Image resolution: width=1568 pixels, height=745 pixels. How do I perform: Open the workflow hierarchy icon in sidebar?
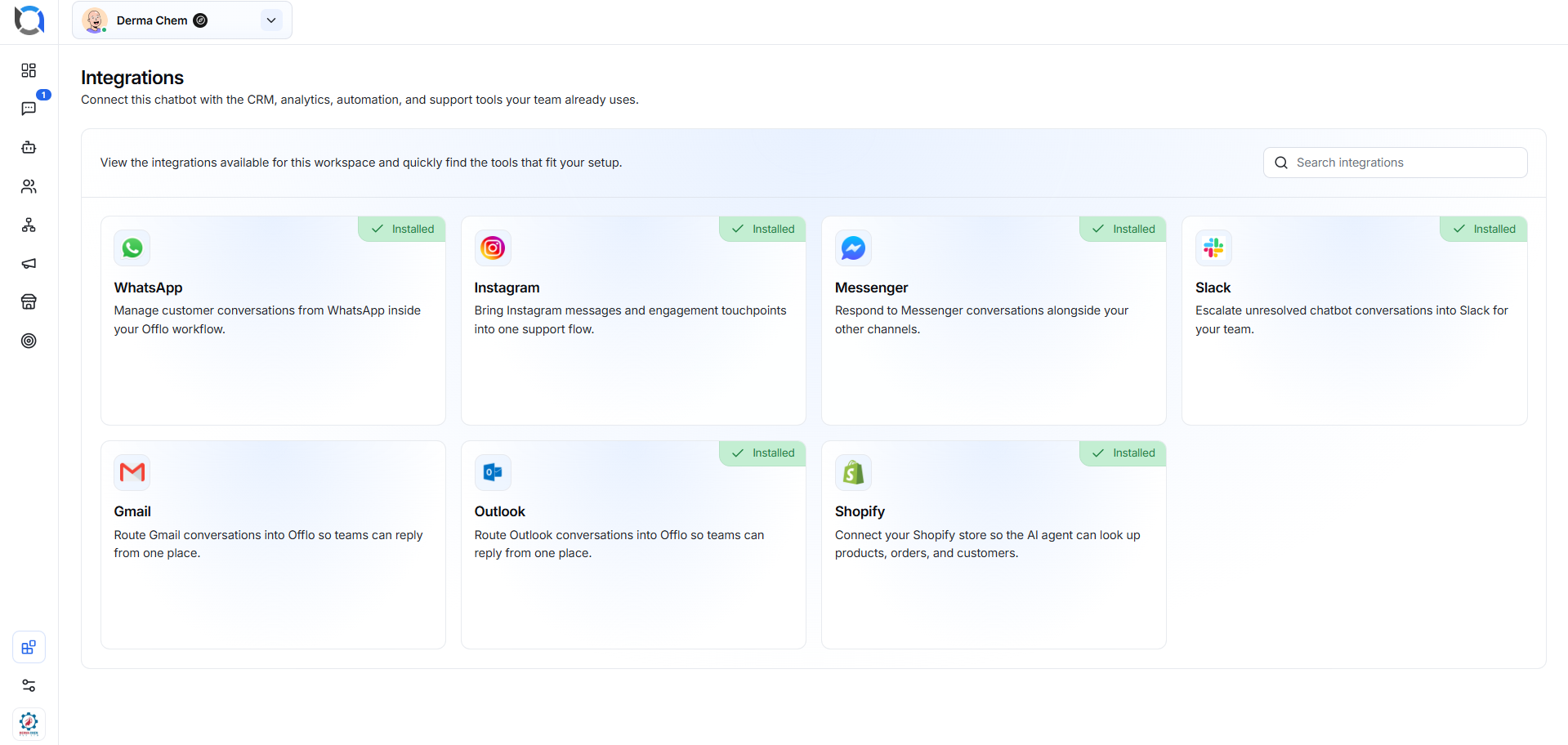tap(29, 225)
